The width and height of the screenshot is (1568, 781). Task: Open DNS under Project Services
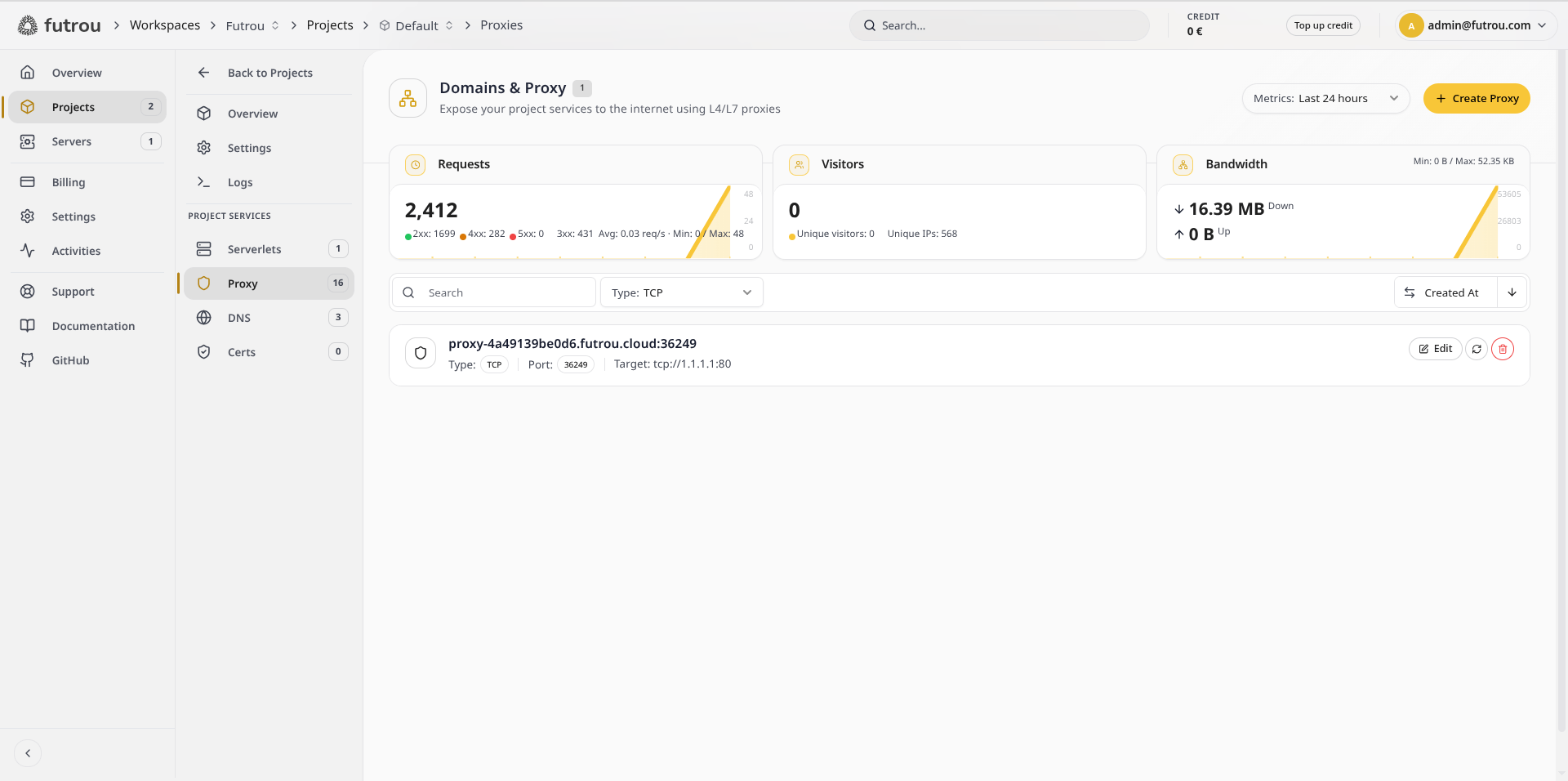[x=269, y=318]
